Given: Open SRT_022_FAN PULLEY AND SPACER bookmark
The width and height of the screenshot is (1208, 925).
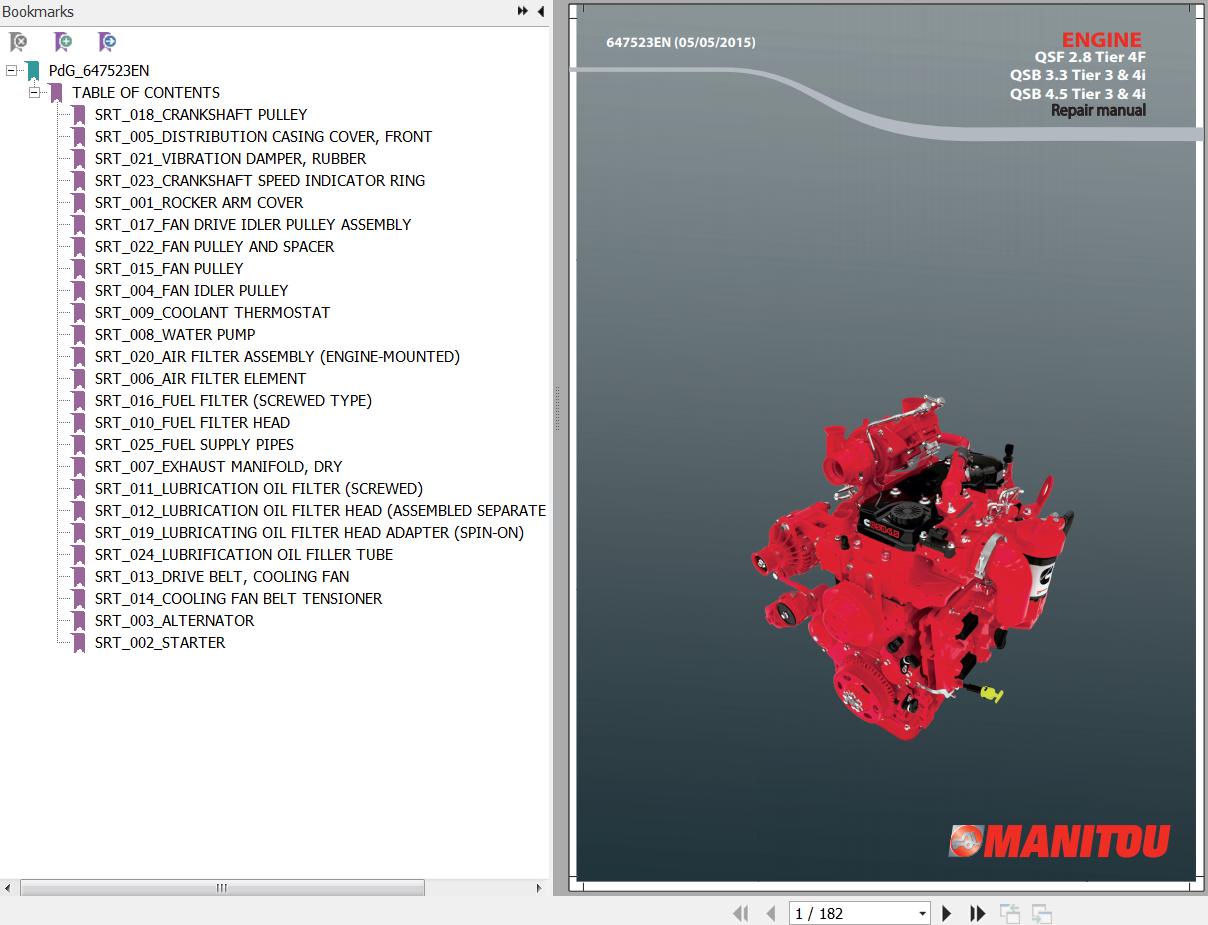Looking at the screenshot, I should [x=215, y=247].
